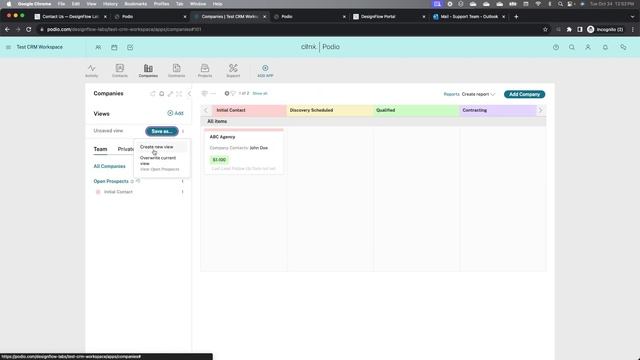Select the Contracting column header
Viewport: 640px width, 360px height.
click(x=498, y=110)
